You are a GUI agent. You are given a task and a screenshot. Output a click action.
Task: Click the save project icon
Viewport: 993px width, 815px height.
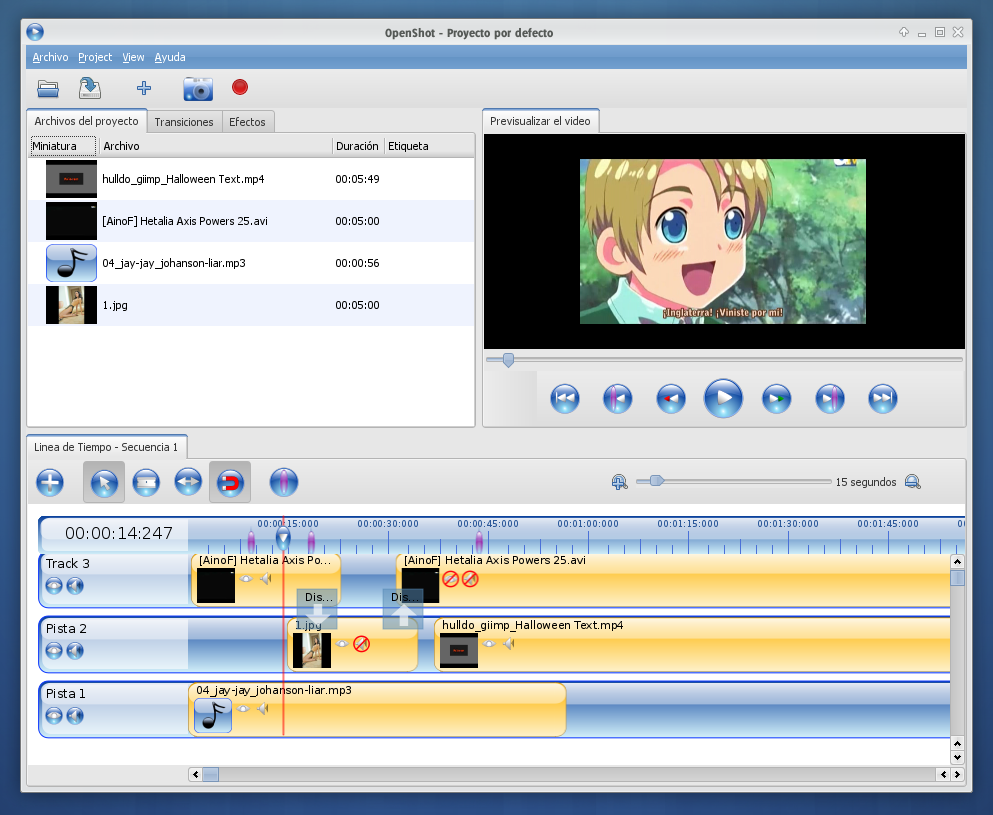(91, 89)
